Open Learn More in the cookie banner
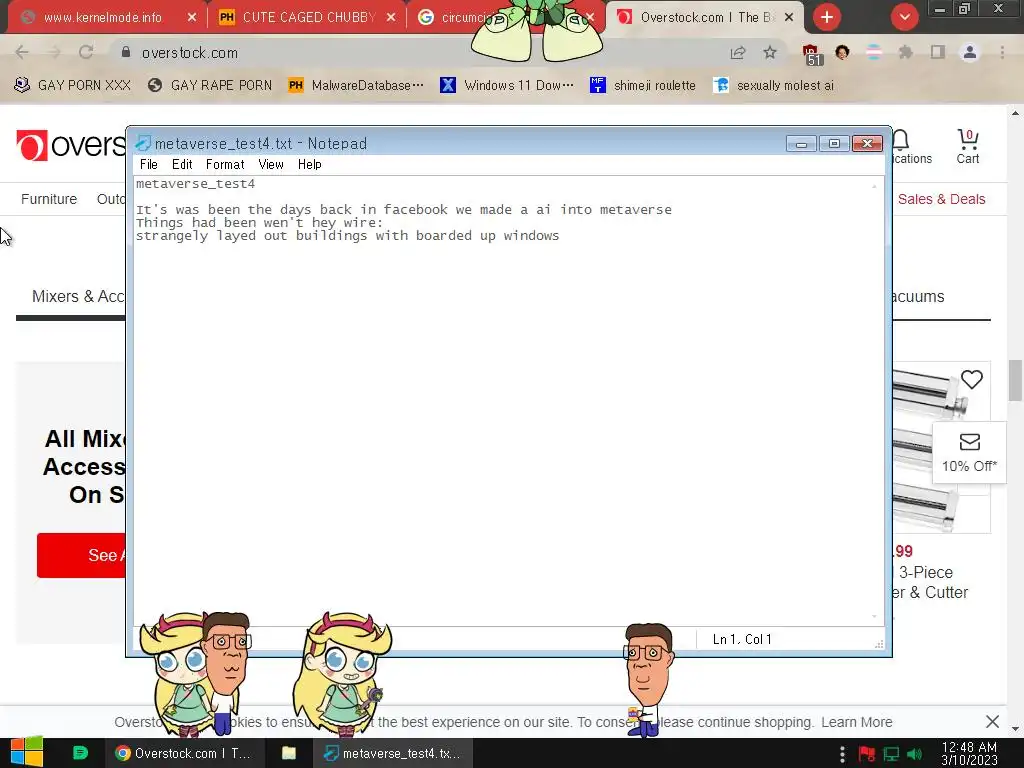The width and height of the screenshot is (1024, 768). tap(857, 722)
